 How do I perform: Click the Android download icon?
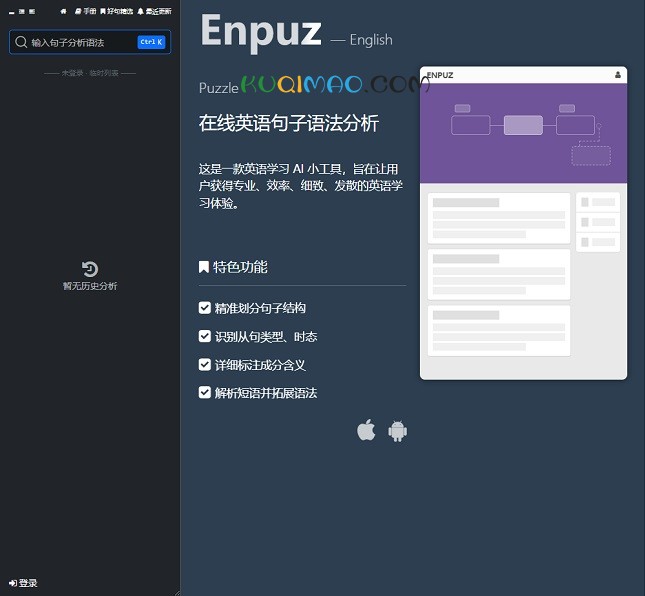pos(397,431)
